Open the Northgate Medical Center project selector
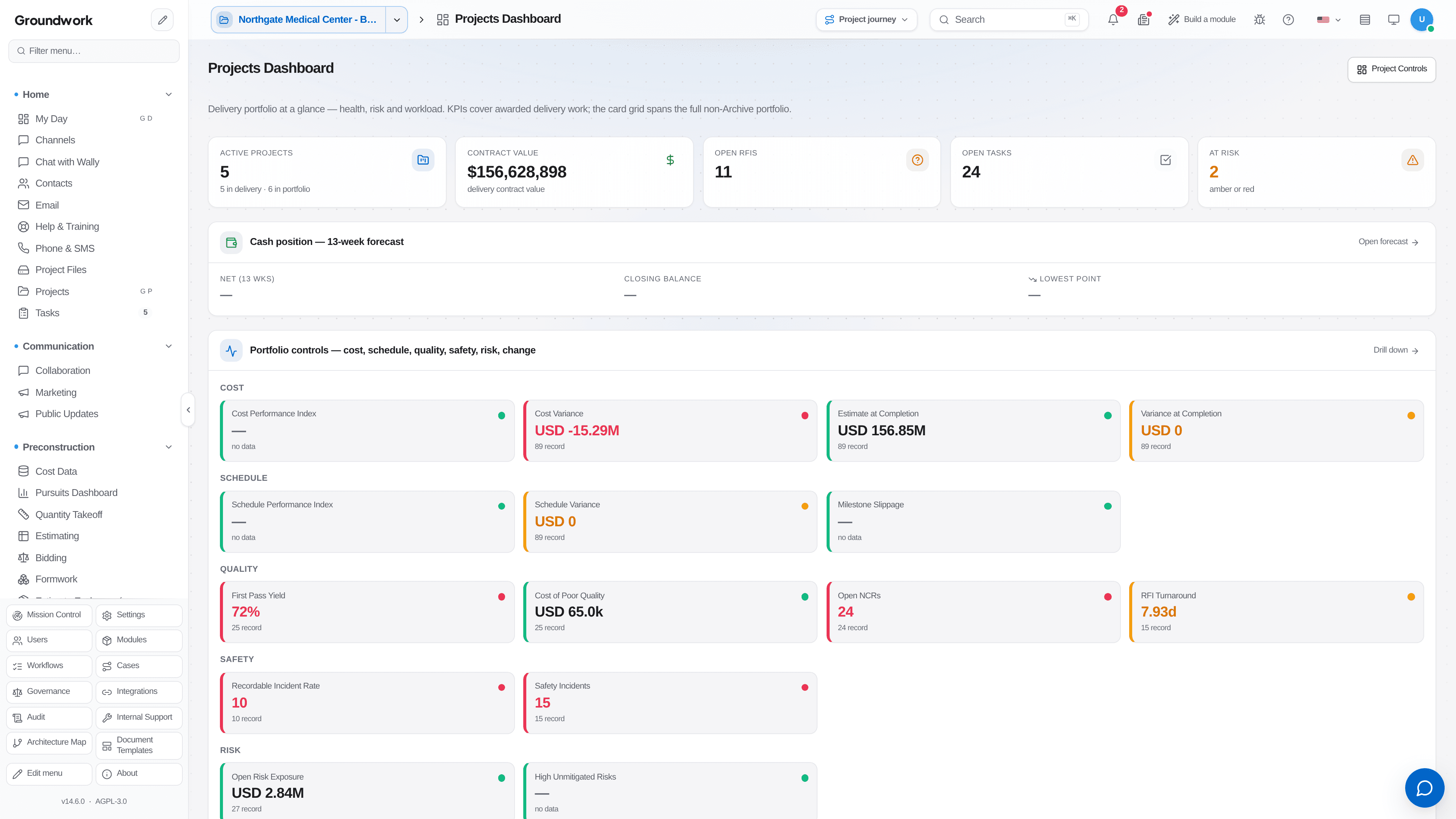Image resolution: width=1456 pixels, height=819 pixels. coord(298,20)
